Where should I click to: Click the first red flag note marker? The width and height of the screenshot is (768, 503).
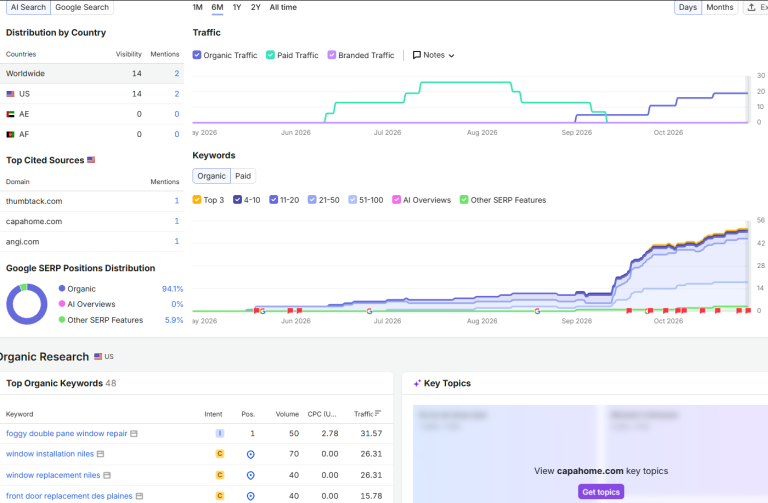[256, 311]
